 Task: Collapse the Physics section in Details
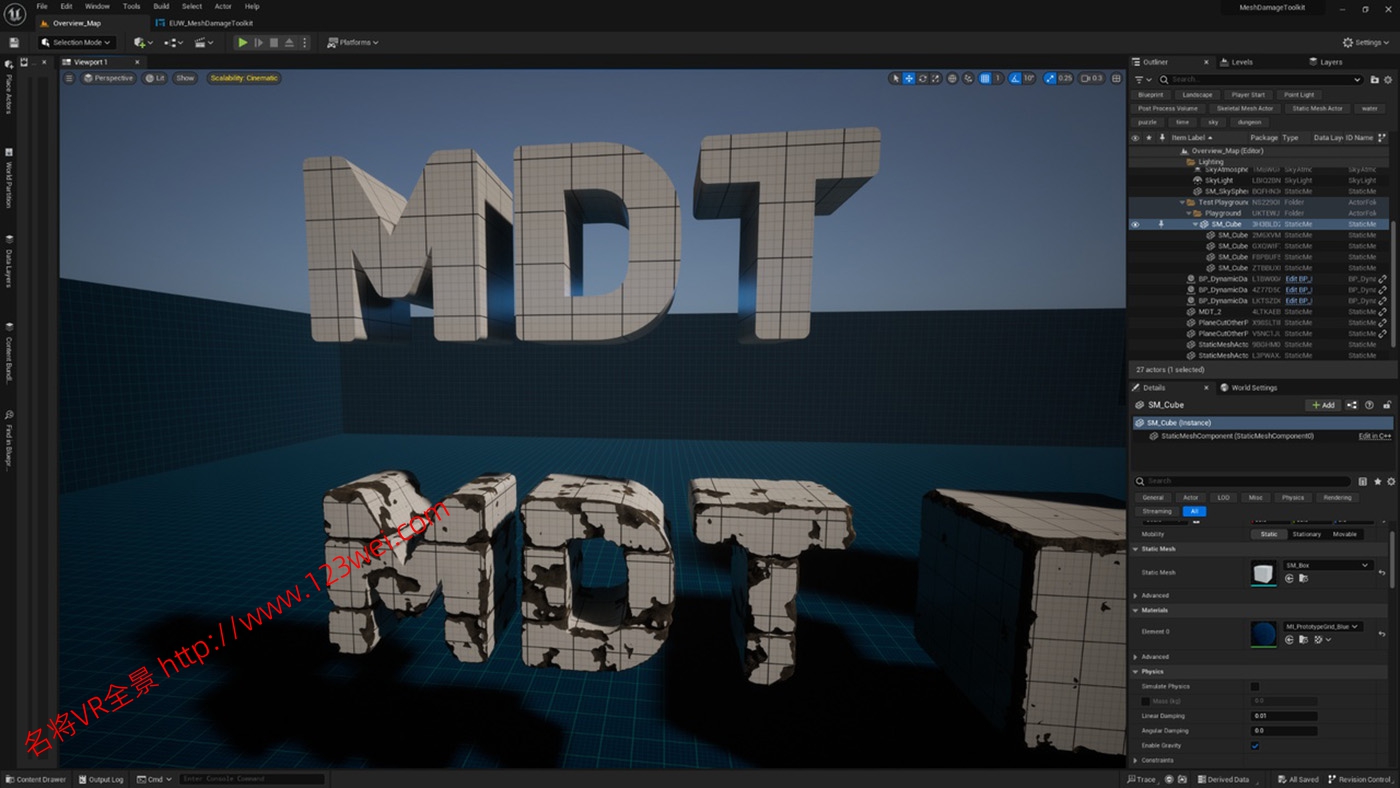(1136, 672)
